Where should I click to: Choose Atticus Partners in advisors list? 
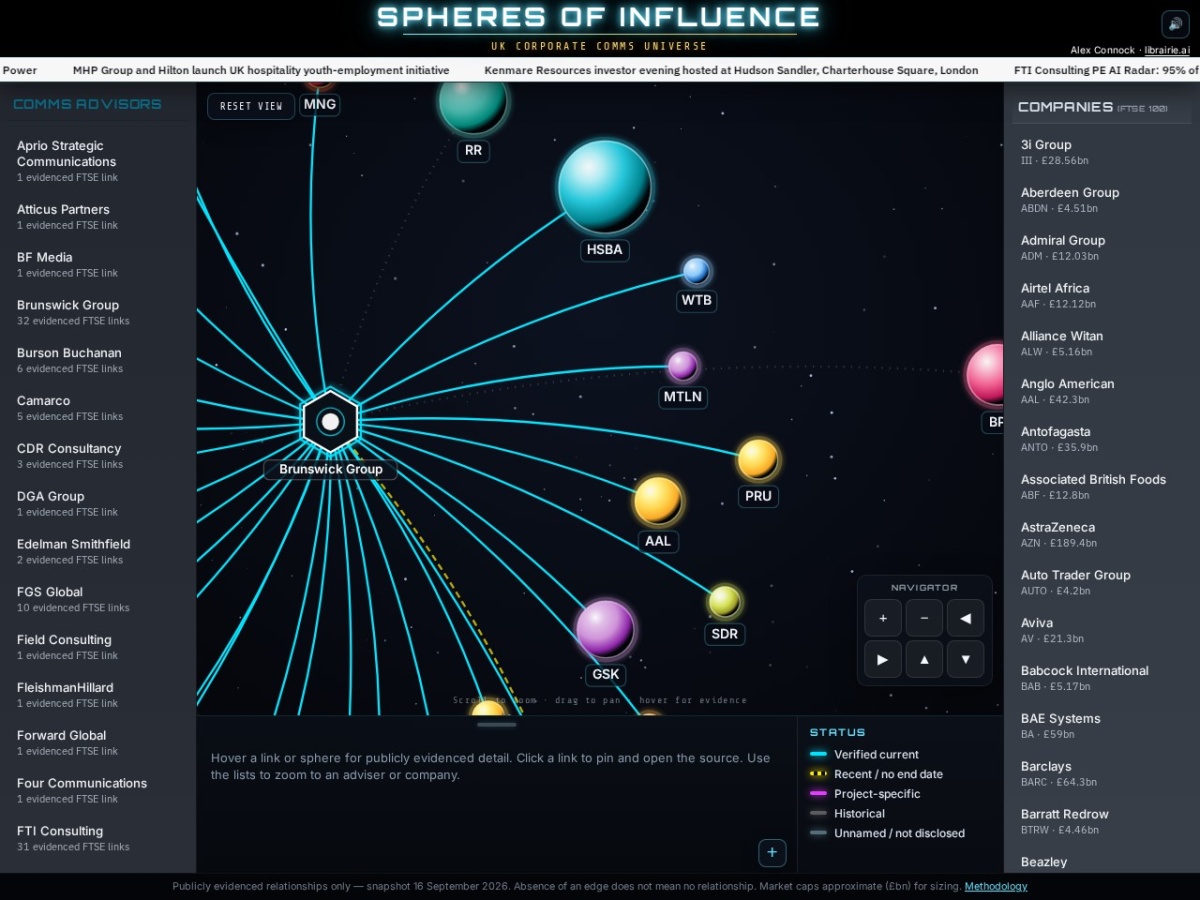(x=98, y=216)
